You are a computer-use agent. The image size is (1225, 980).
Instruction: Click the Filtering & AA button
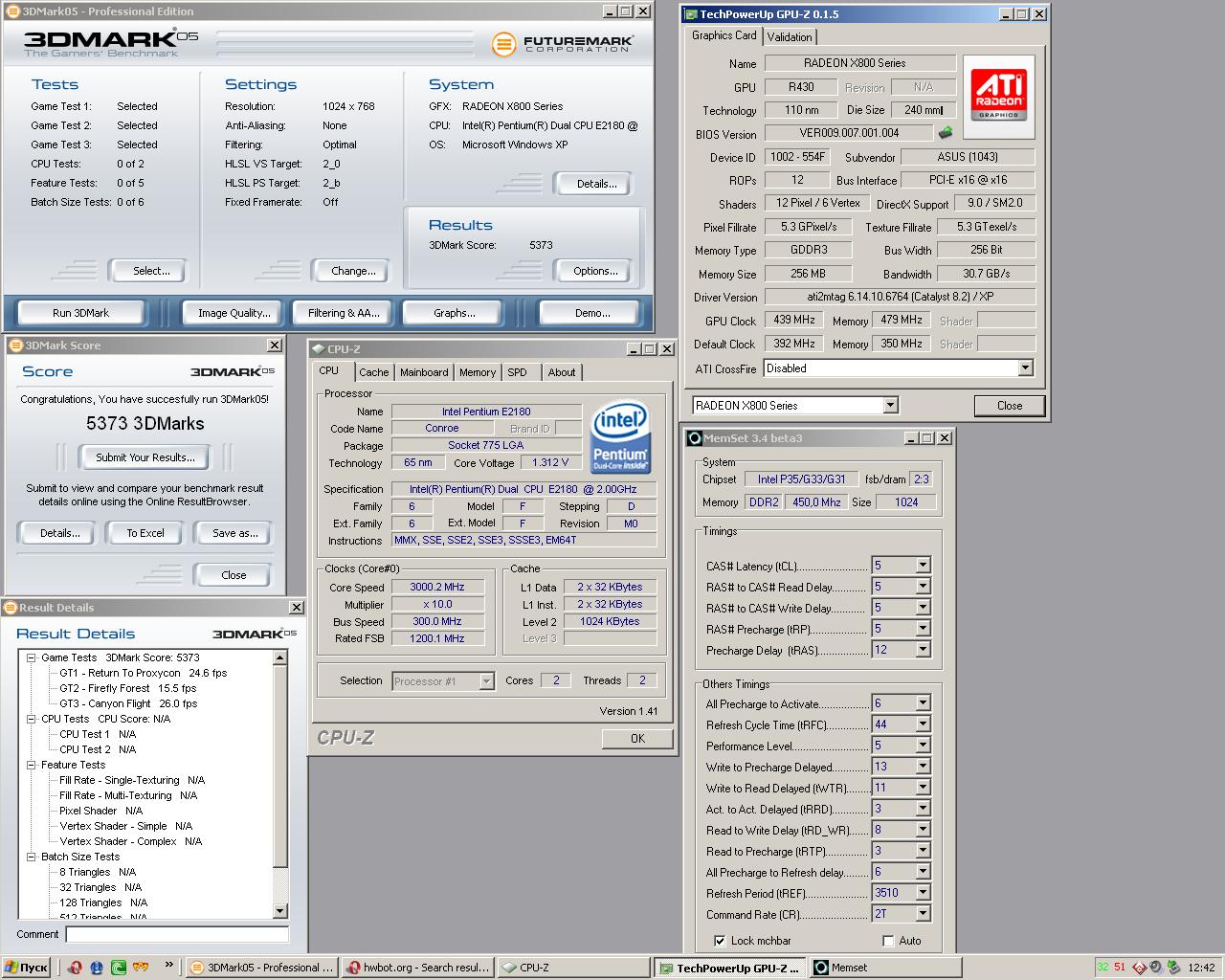(x=344, y=313)
